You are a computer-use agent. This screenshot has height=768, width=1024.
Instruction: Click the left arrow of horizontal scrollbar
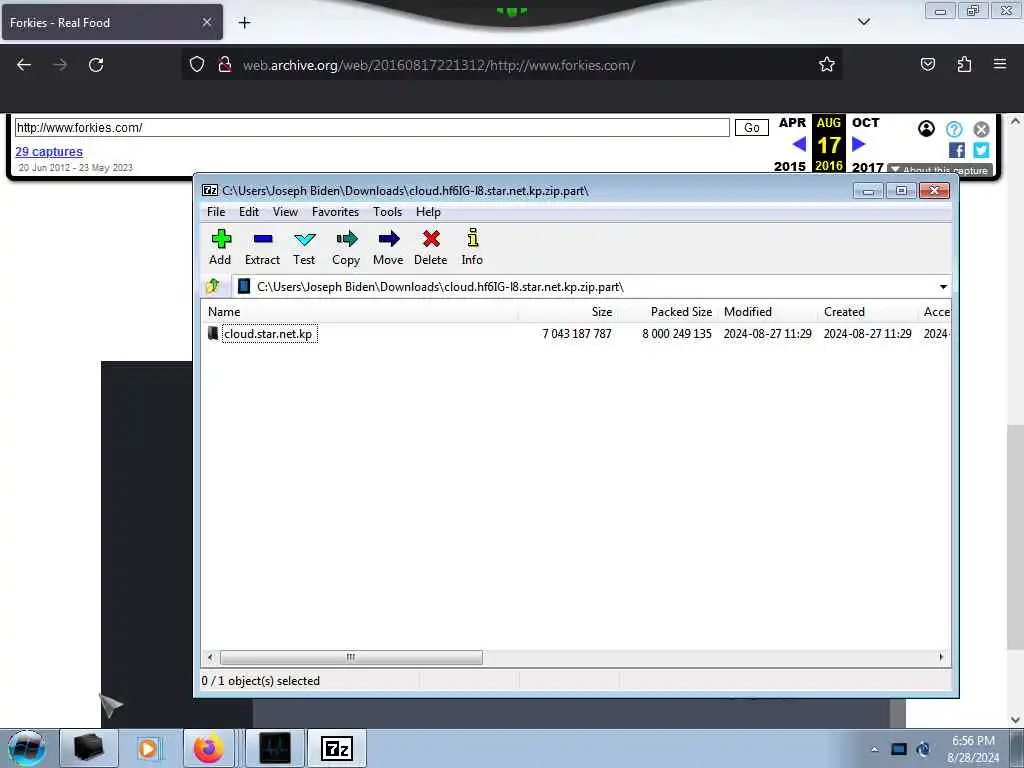pos(210,657)
